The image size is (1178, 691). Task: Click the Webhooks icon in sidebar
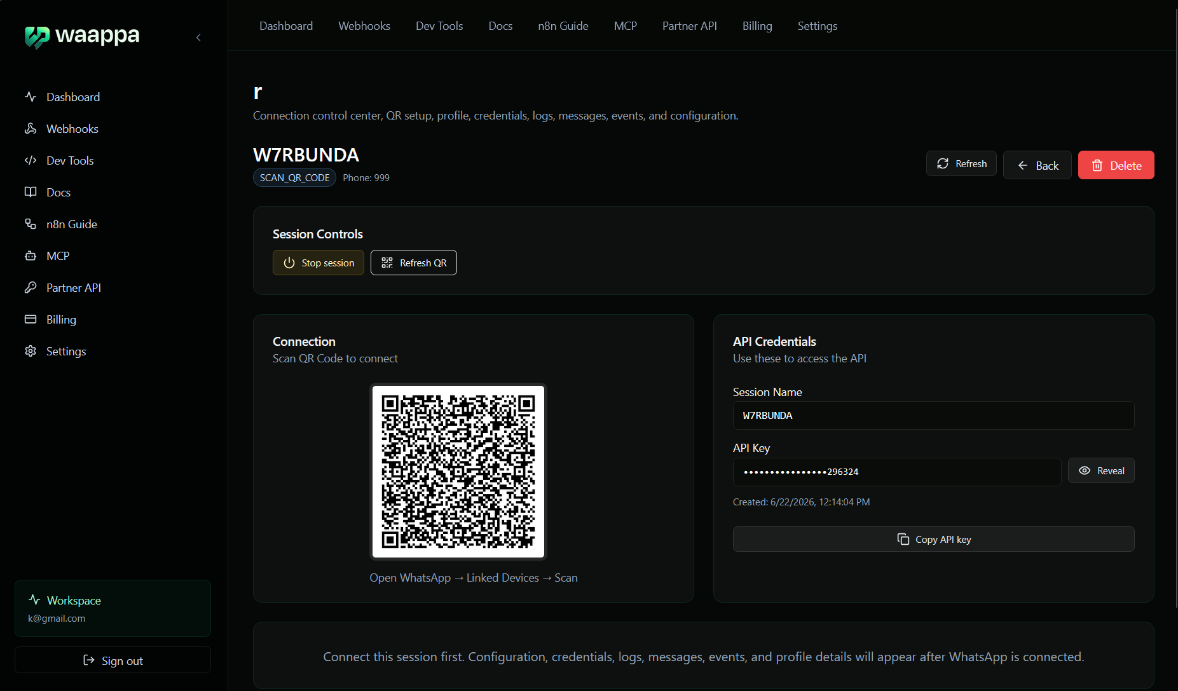coord(31,128)
